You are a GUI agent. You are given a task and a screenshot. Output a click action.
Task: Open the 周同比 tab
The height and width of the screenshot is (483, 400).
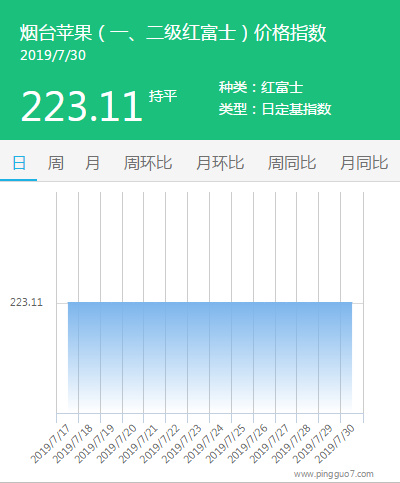click(x=292, y=163)
